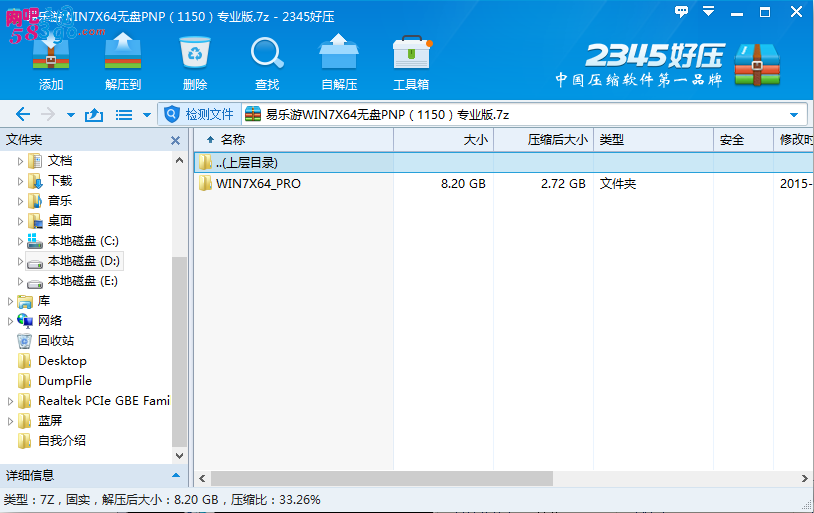Go forward with the right arrow
Image resolution: width=814 pixels, height=513 pixels.
tap(48, 114)
